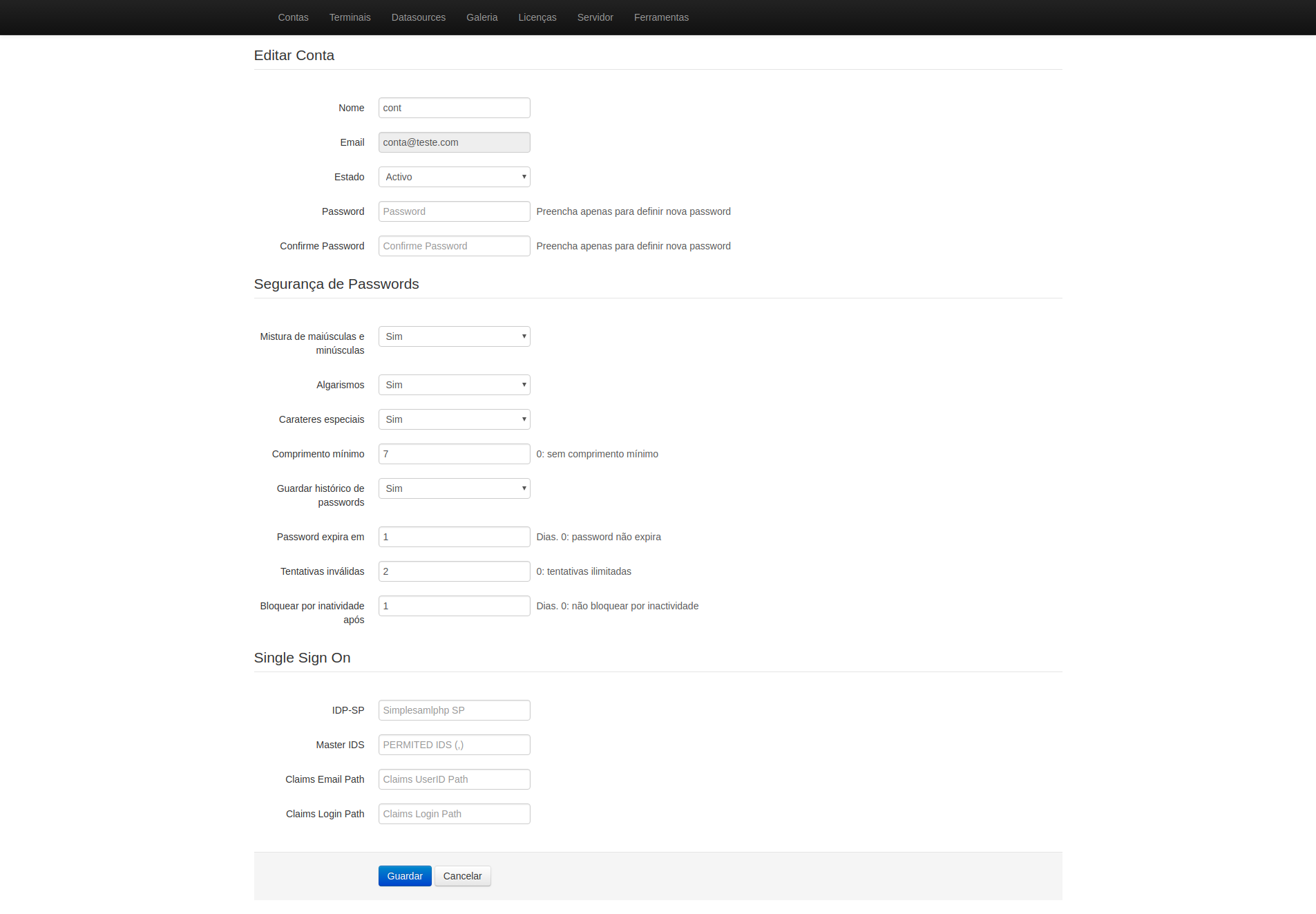Image resolution: width=1316 pixels, height=914 pixels.
Task: Open the Estado dropdown
Action: [x=454, y=177]
